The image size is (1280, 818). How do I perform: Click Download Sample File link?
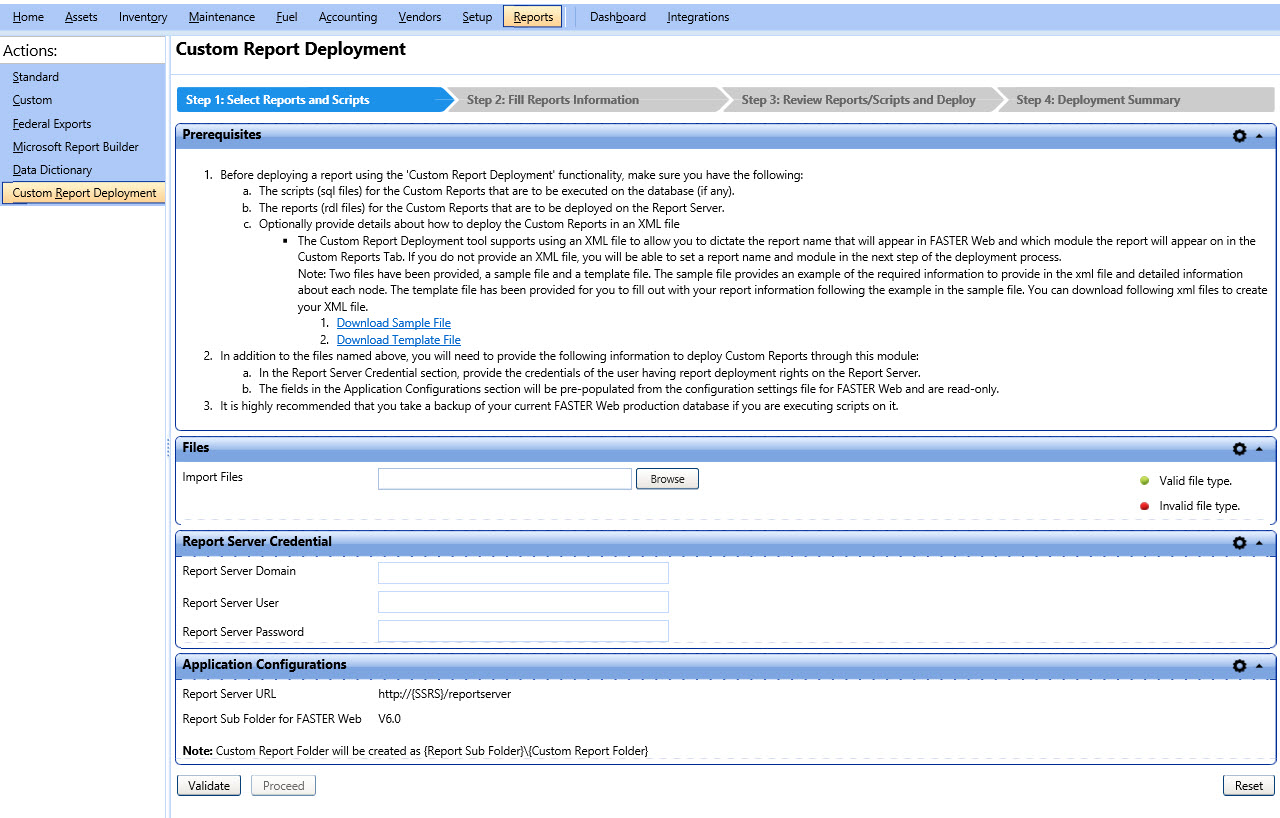(394, 323)
